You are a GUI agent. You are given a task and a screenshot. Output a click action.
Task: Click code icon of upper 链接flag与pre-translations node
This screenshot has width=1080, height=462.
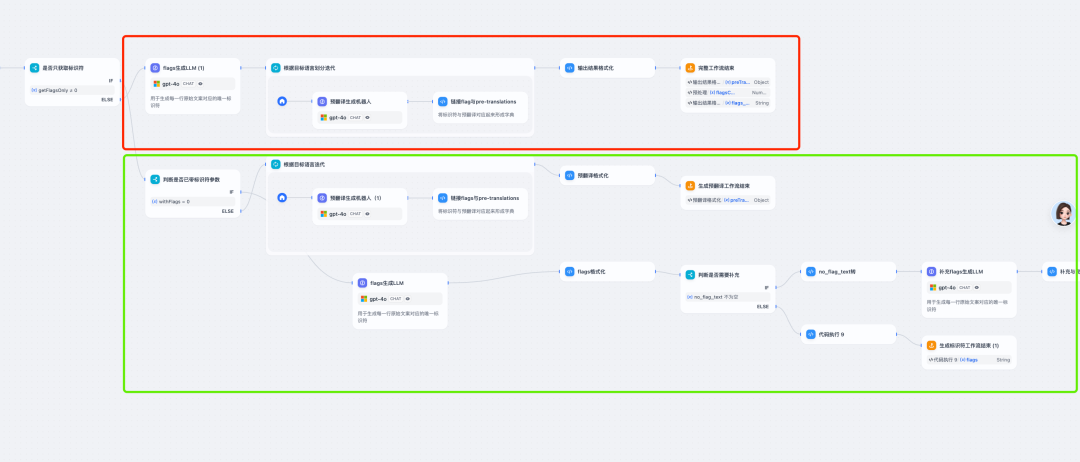click(x=442, y=101)
